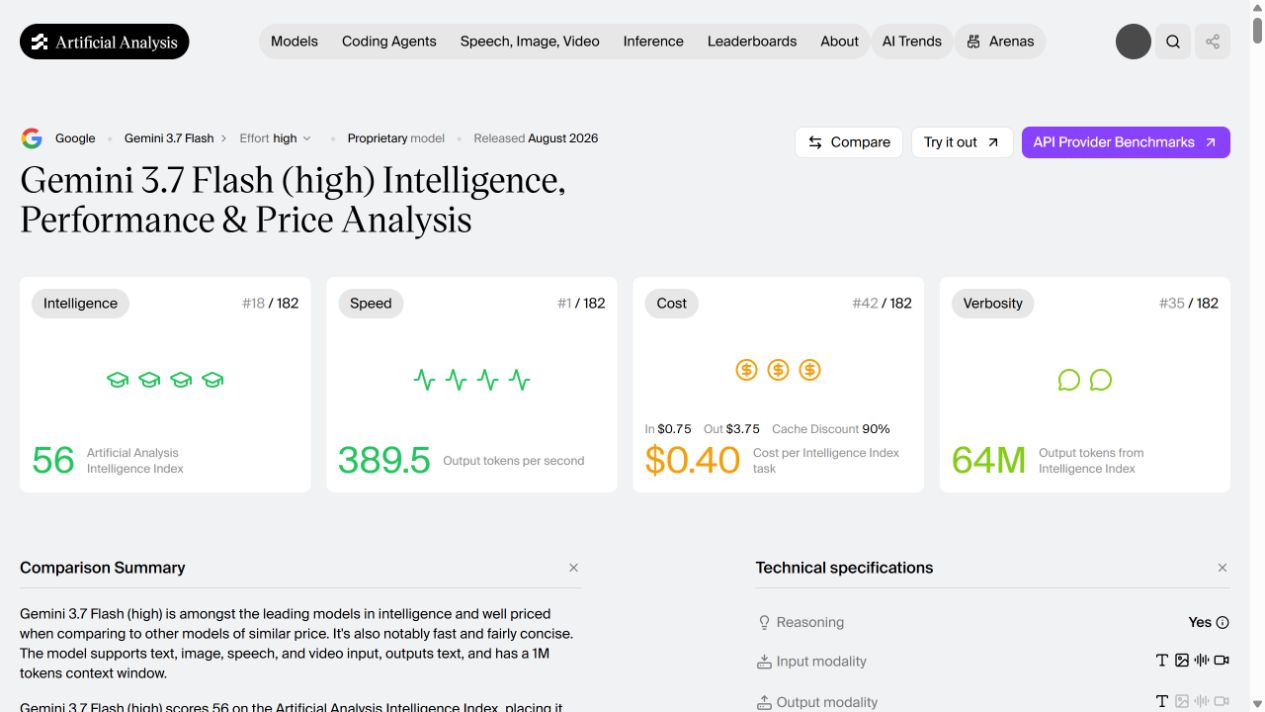Click the Reasoning Yes value

click(x=1200, y=622)
